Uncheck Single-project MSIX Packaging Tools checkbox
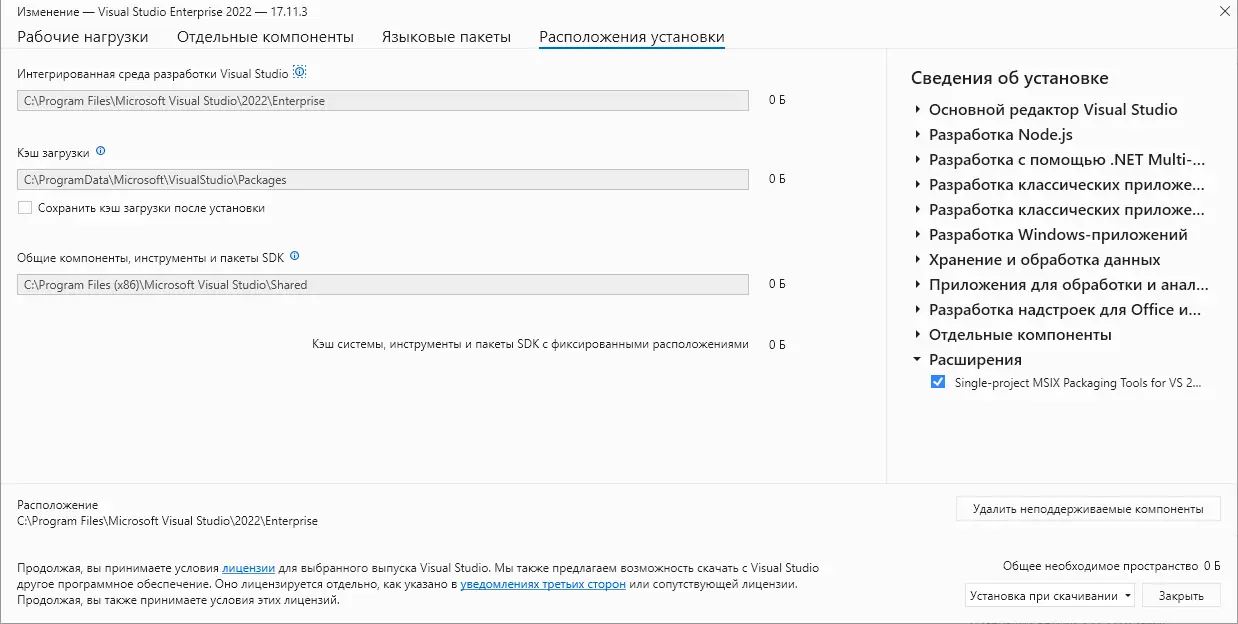This screenshot has width=1238, height=624. tap(937, 382)
